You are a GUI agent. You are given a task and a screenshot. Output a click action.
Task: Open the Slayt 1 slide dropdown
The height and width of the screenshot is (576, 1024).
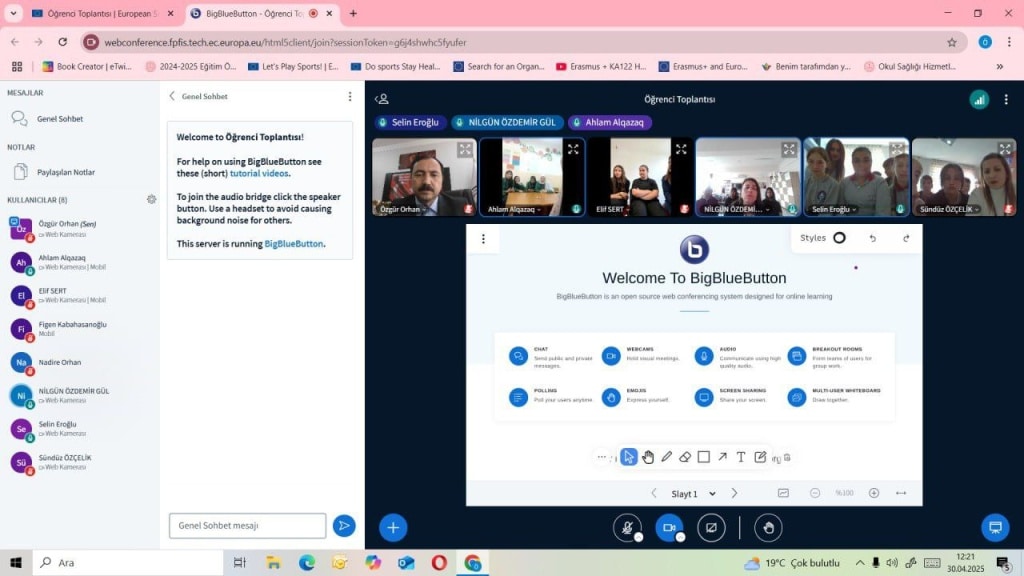click(692, 493)
